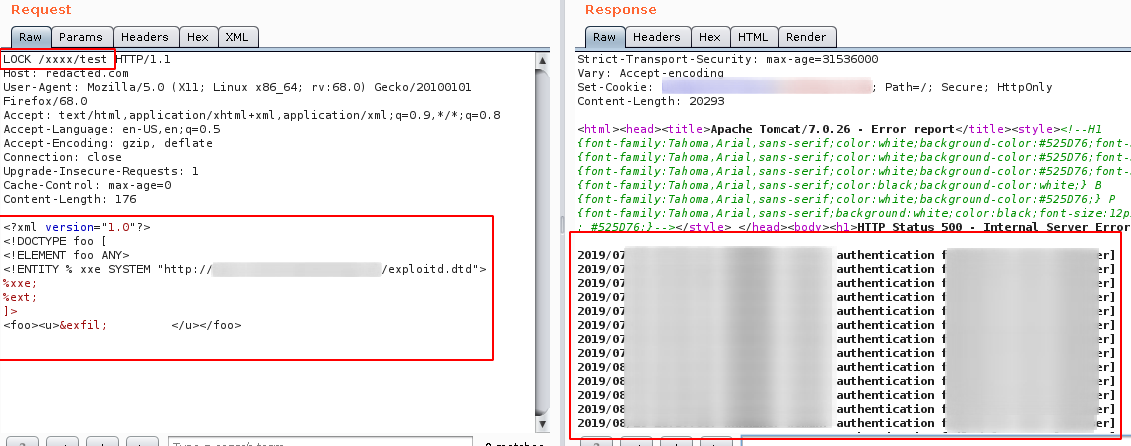Switch to the Request Raw tab
The width and height of the screenshot is (1131, 446).
[x=30, y=37]
